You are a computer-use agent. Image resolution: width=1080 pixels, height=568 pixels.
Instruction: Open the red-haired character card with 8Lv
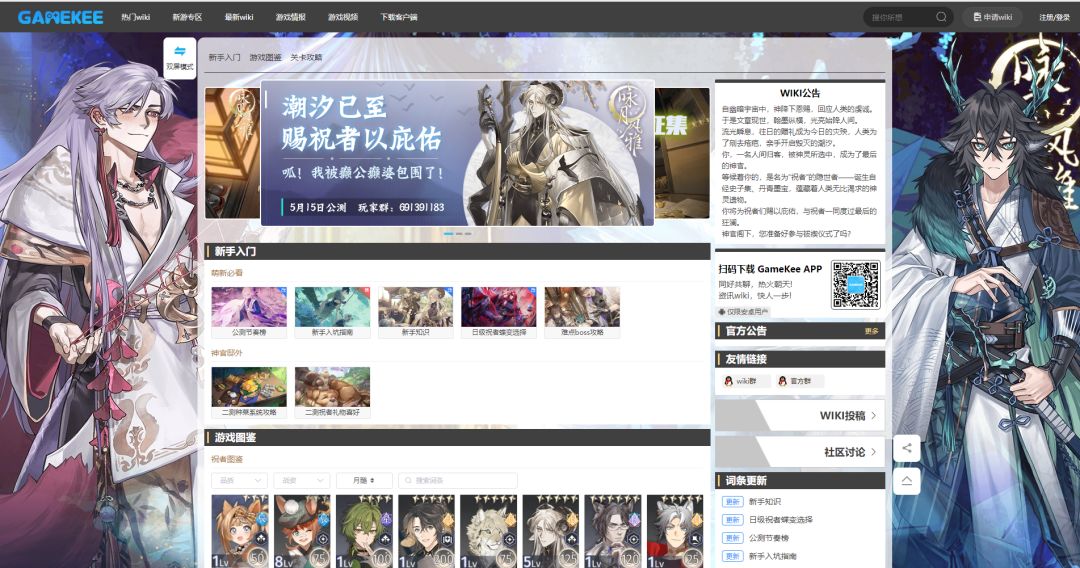pyautogui.click(x=302, y=531)
